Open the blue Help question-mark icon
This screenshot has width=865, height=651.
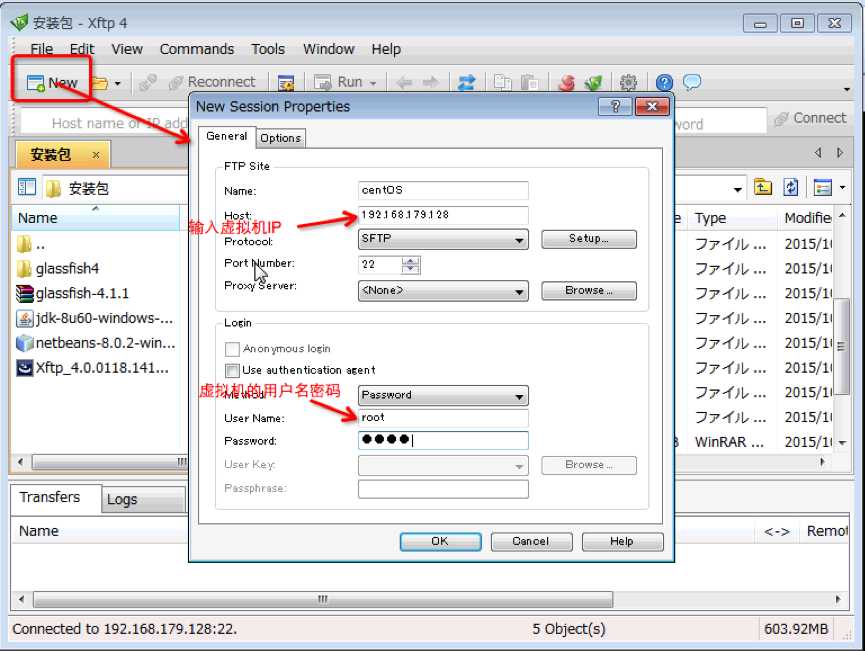pyautogui.click(x=664, y=83)
